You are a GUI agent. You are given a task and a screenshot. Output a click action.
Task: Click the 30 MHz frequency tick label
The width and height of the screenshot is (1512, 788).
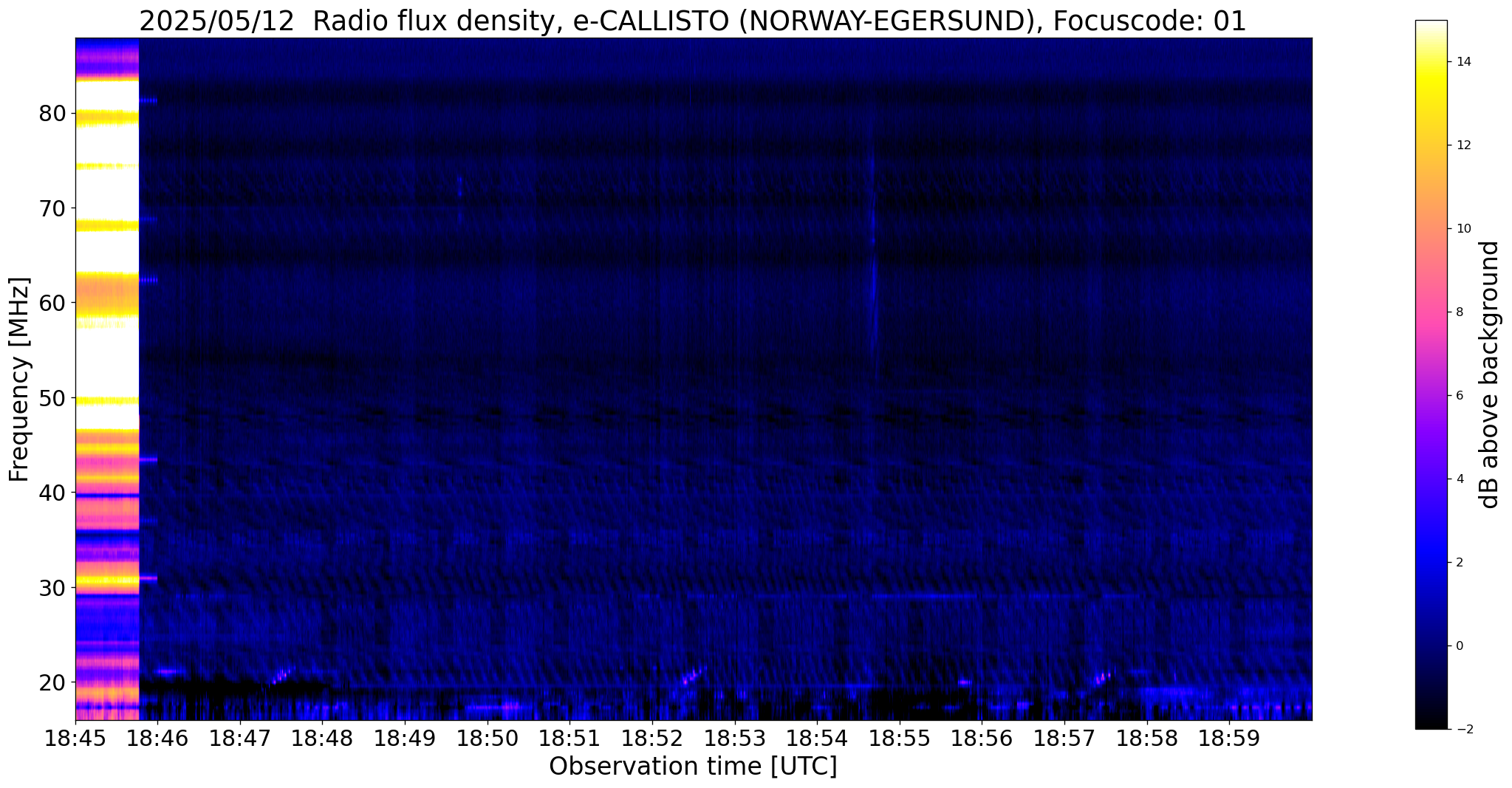pyautogui.click(x=54, y=587)
